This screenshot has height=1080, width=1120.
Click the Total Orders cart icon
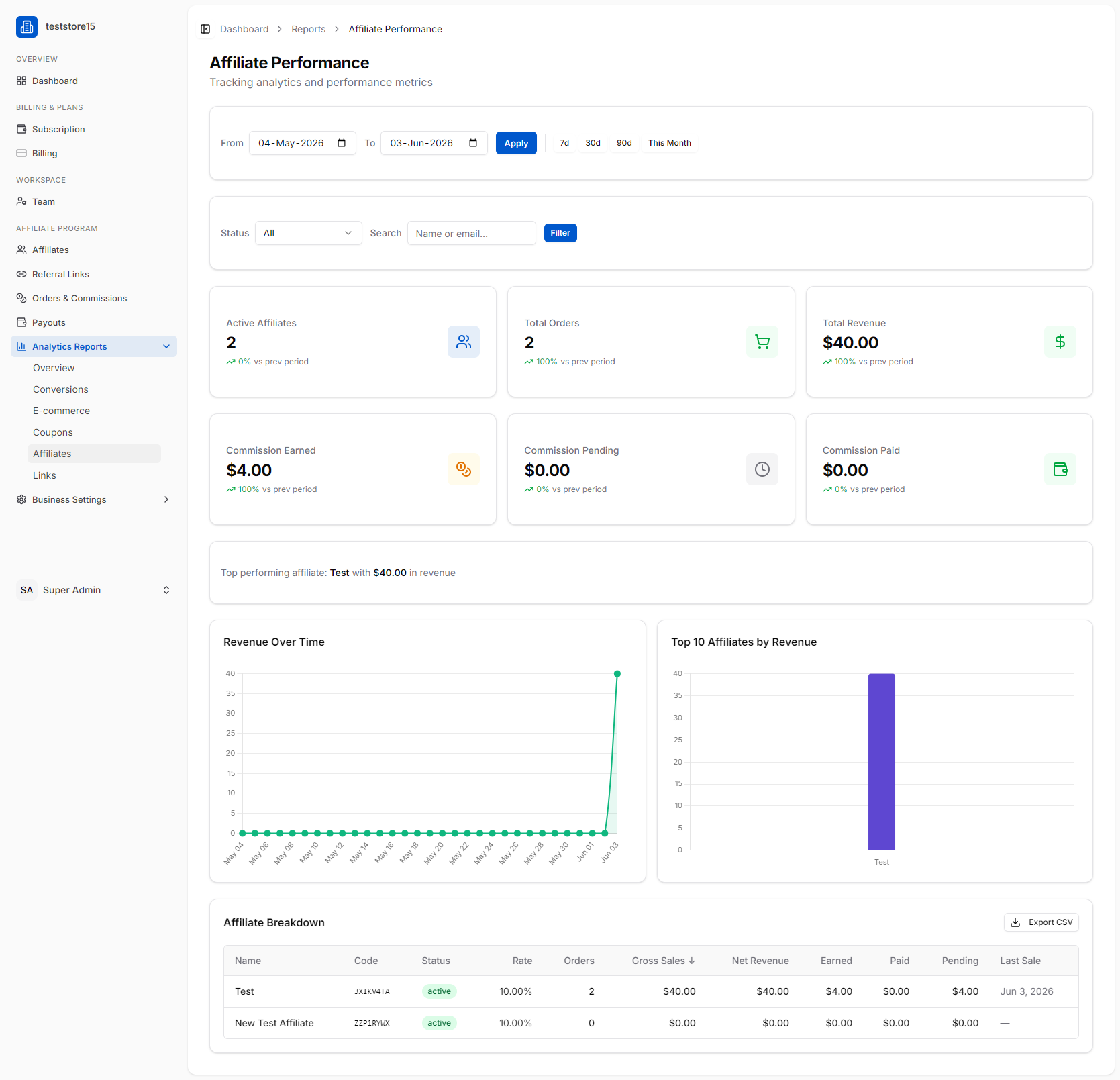click(x=762, y=342)
